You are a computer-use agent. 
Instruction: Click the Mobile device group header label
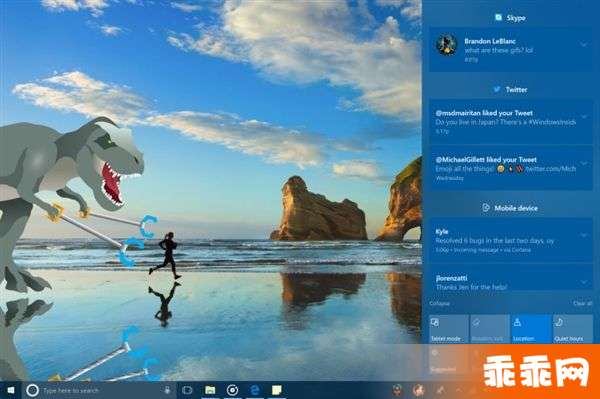click(x=516, y=208)
